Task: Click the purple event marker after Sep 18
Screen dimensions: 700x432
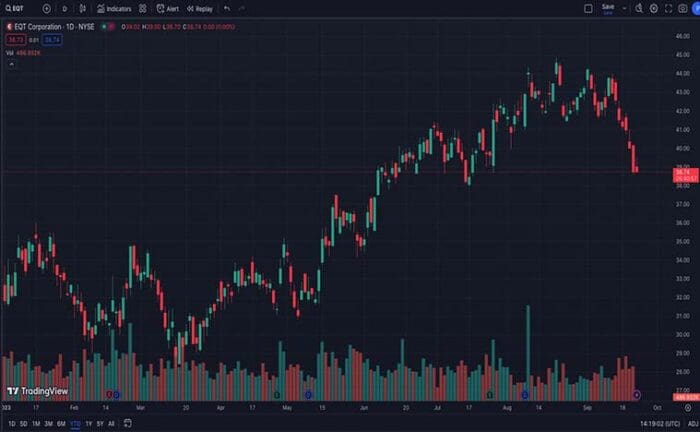Action: pyautogui.click(x=637, y=395)
